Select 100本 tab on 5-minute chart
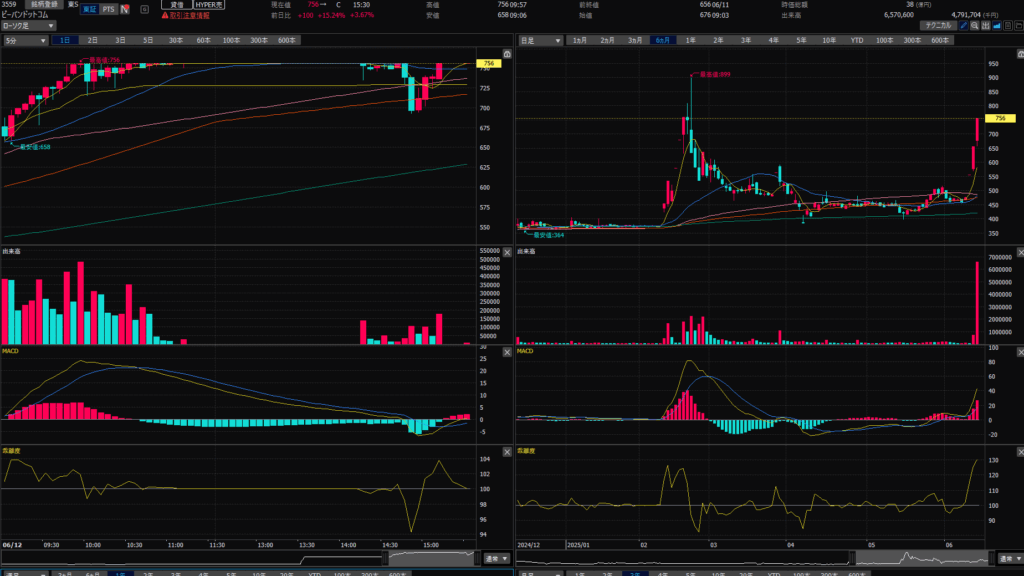 231,40
